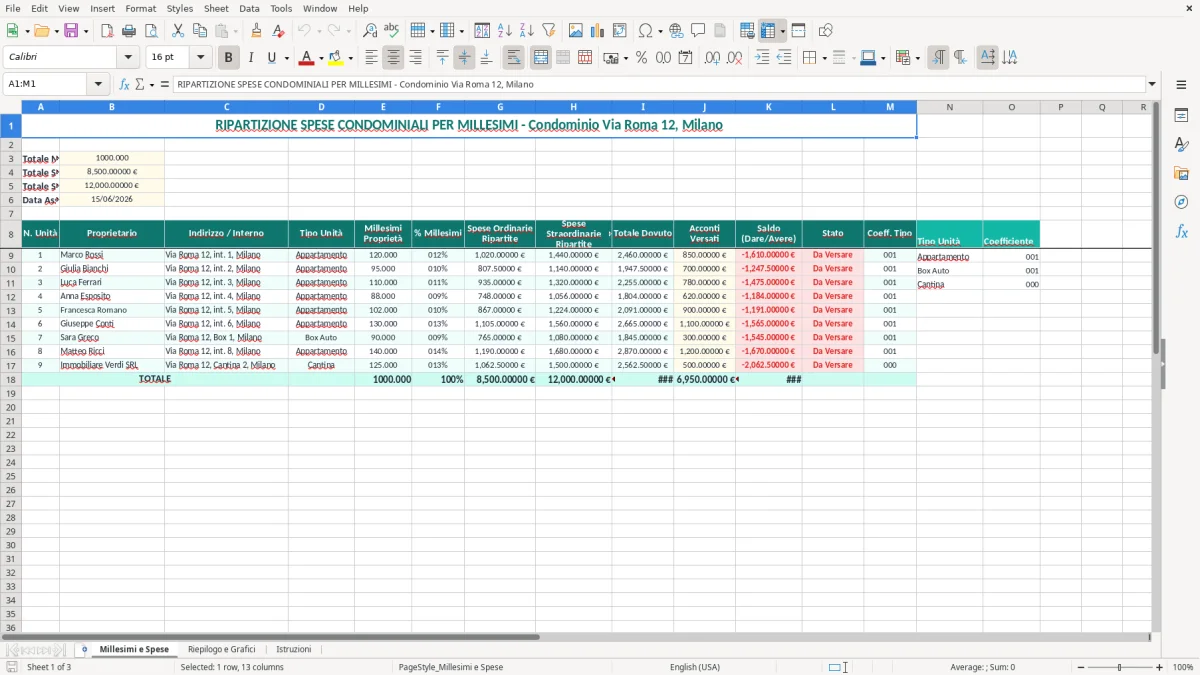The image size is (1200, 675).
Task: Open the Styles menu
Action: (180, 8)
